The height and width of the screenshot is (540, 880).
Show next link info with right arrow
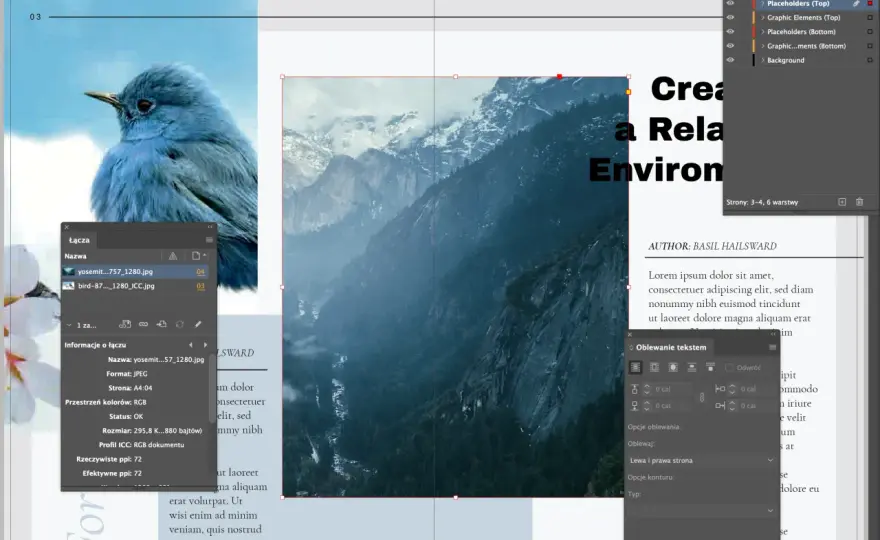click(205, 345)
